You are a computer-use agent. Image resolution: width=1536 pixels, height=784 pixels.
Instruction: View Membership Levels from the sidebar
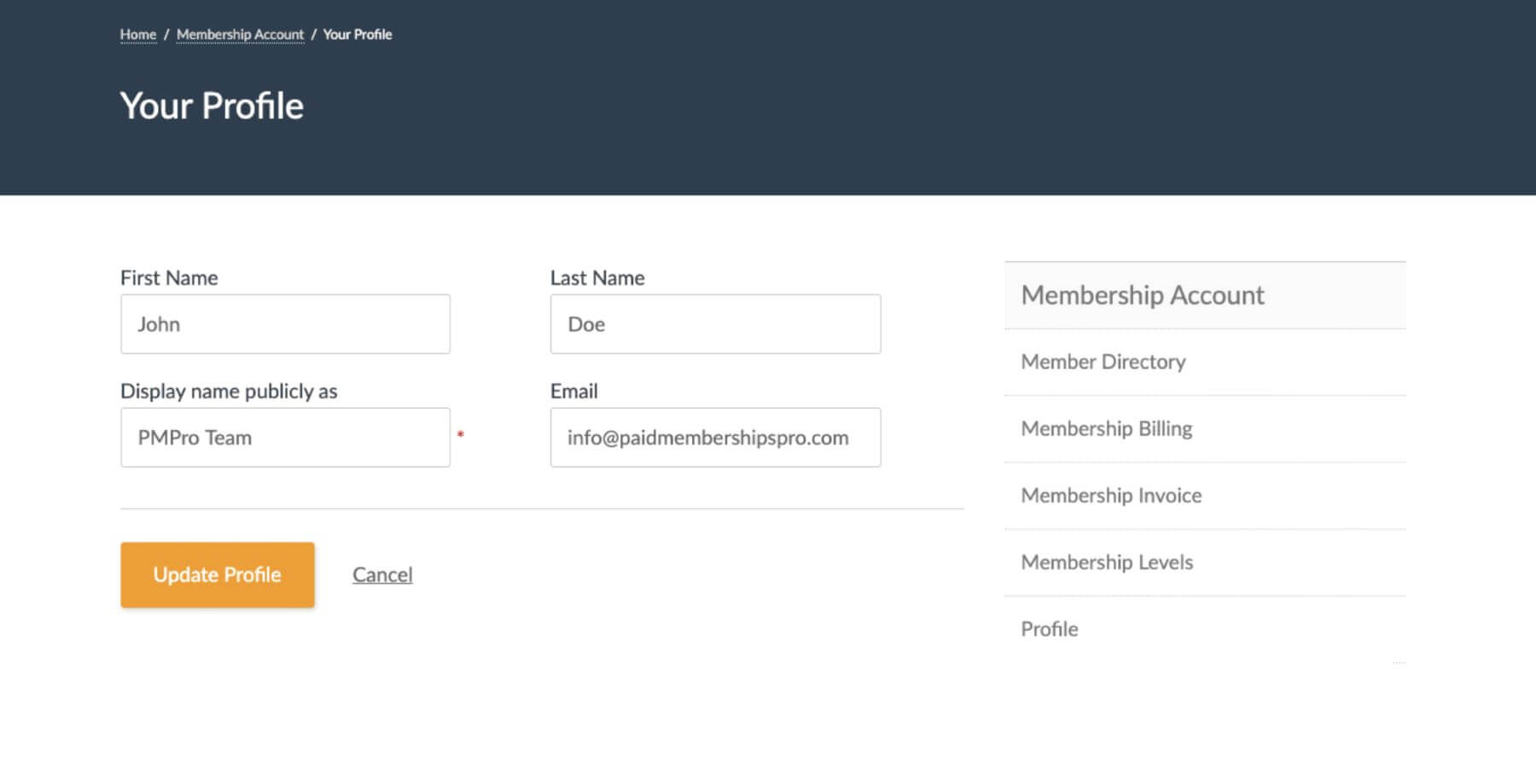pyautogui.click(x=1106, y=562)
